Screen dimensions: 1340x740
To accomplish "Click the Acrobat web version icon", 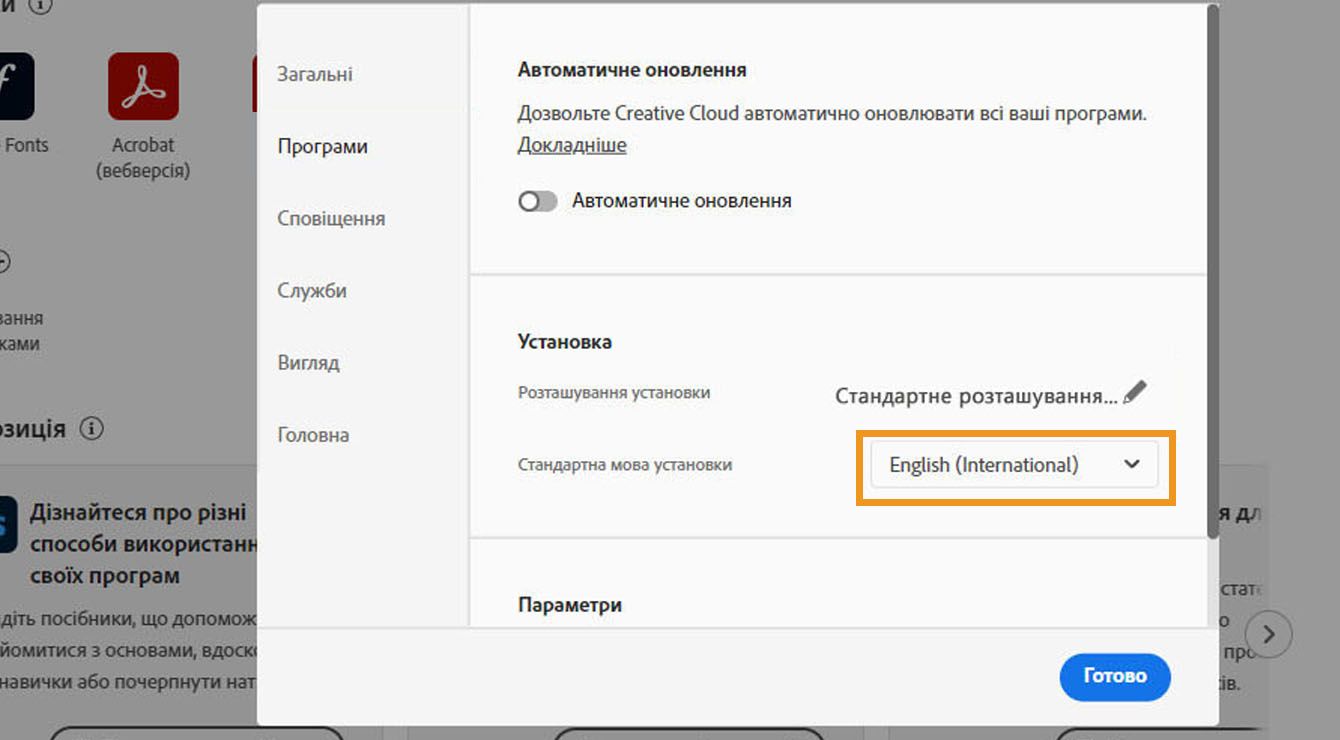I will pos(143,87).
